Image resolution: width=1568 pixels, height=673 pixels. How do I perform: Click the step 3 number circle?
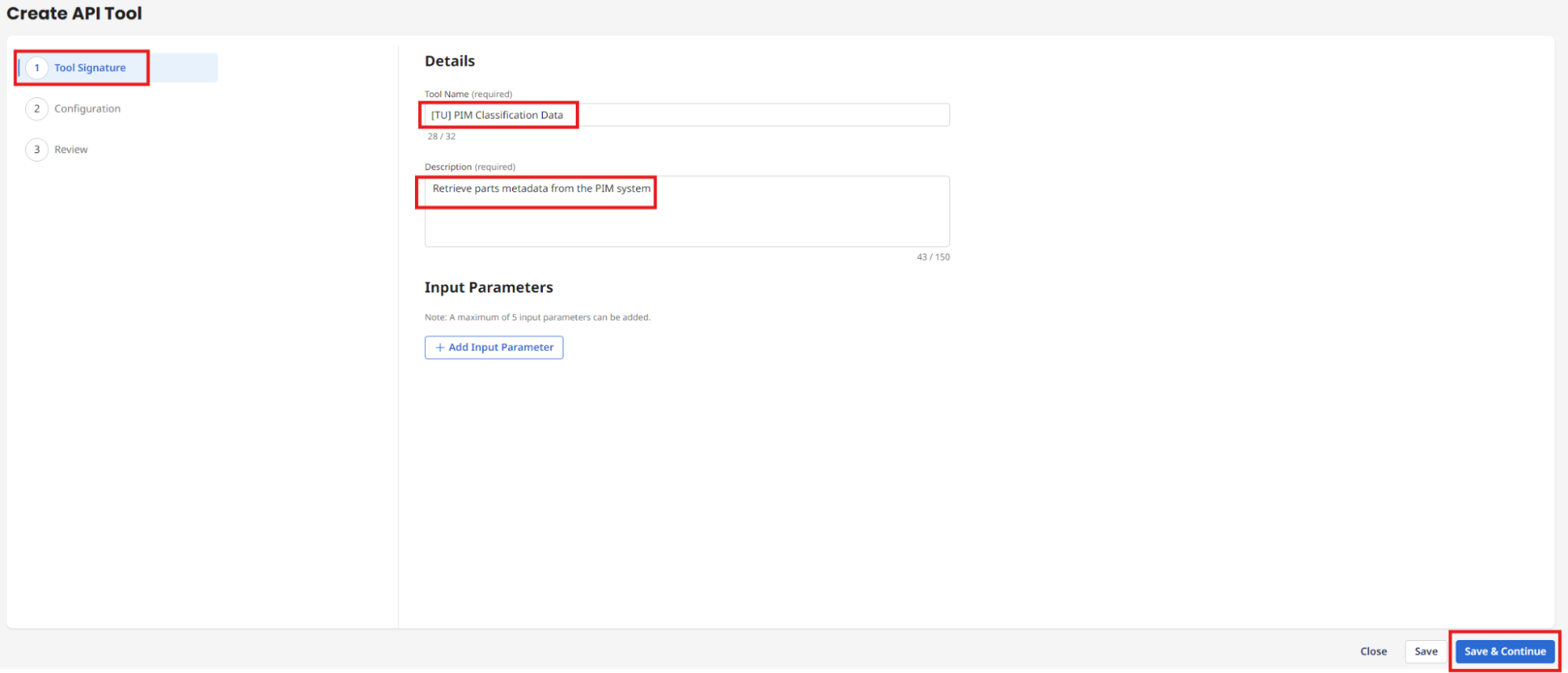(37, 149)
